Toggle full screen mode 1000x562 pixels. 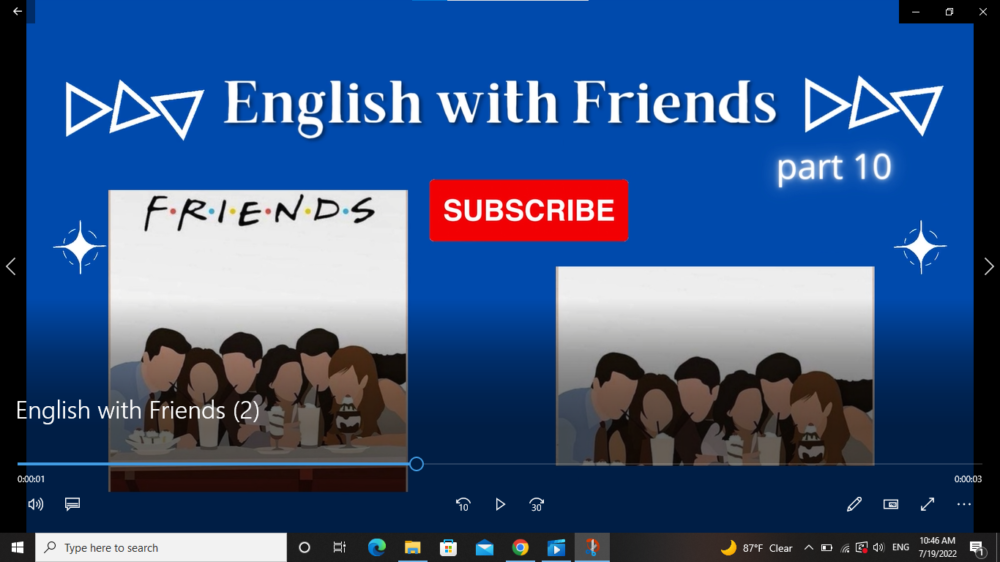(x=927, y=505)
